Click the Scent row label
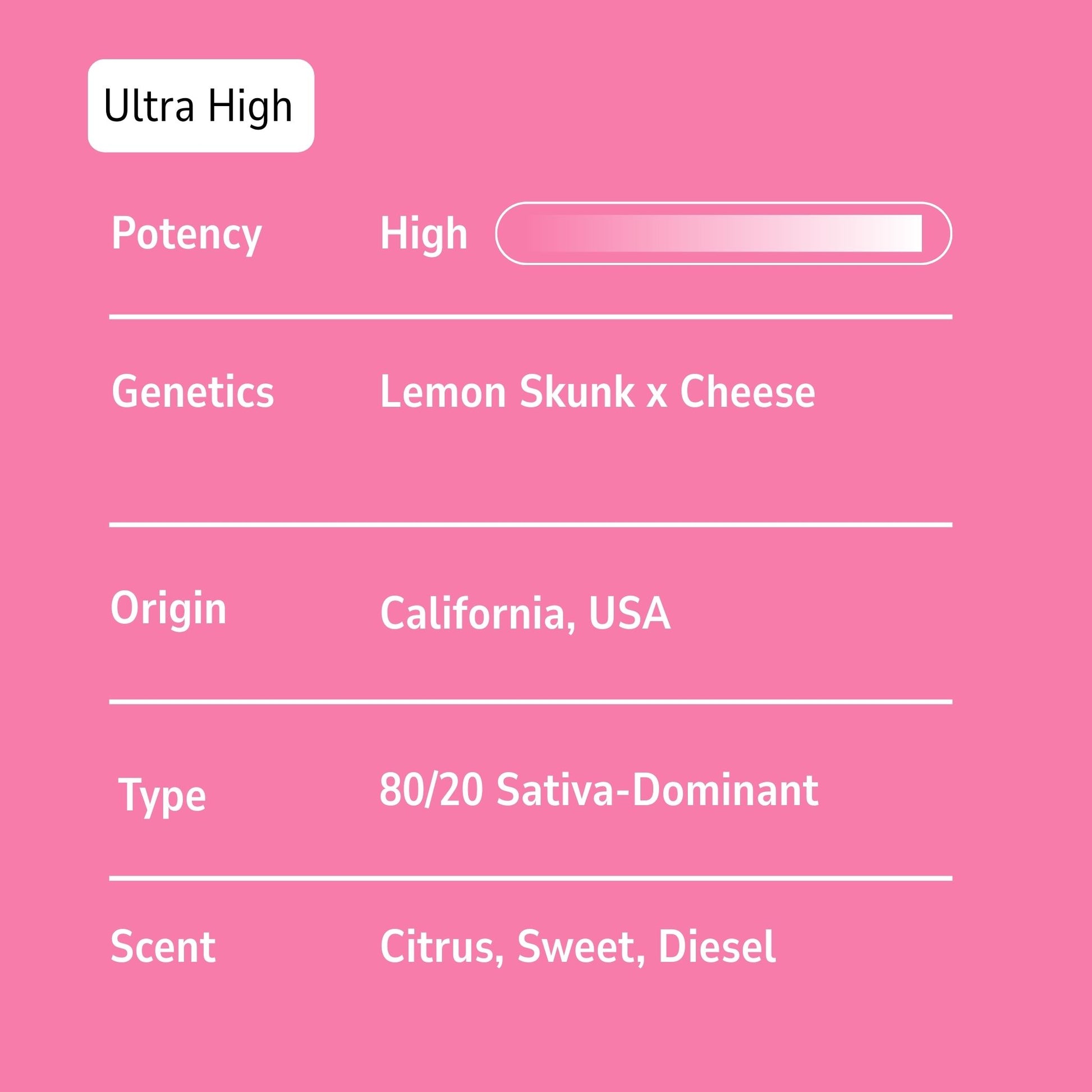 coord(163,946)
